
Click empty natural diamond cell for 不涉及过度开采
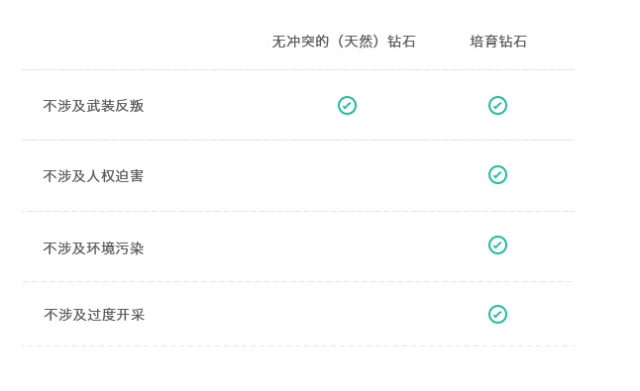347,314
